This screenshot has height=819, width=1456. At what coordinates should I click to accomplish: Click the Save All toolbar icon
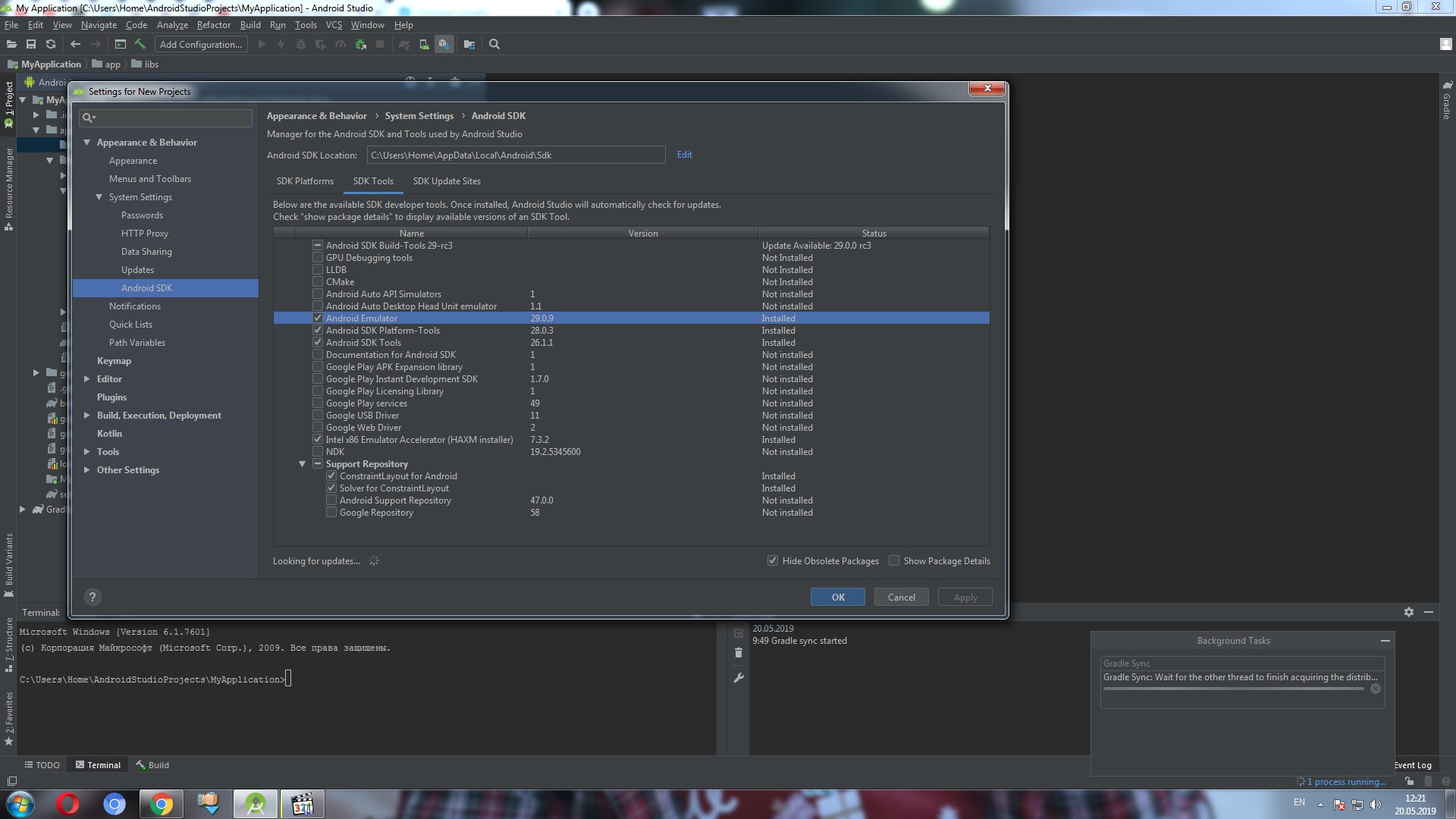click(31, 44)
